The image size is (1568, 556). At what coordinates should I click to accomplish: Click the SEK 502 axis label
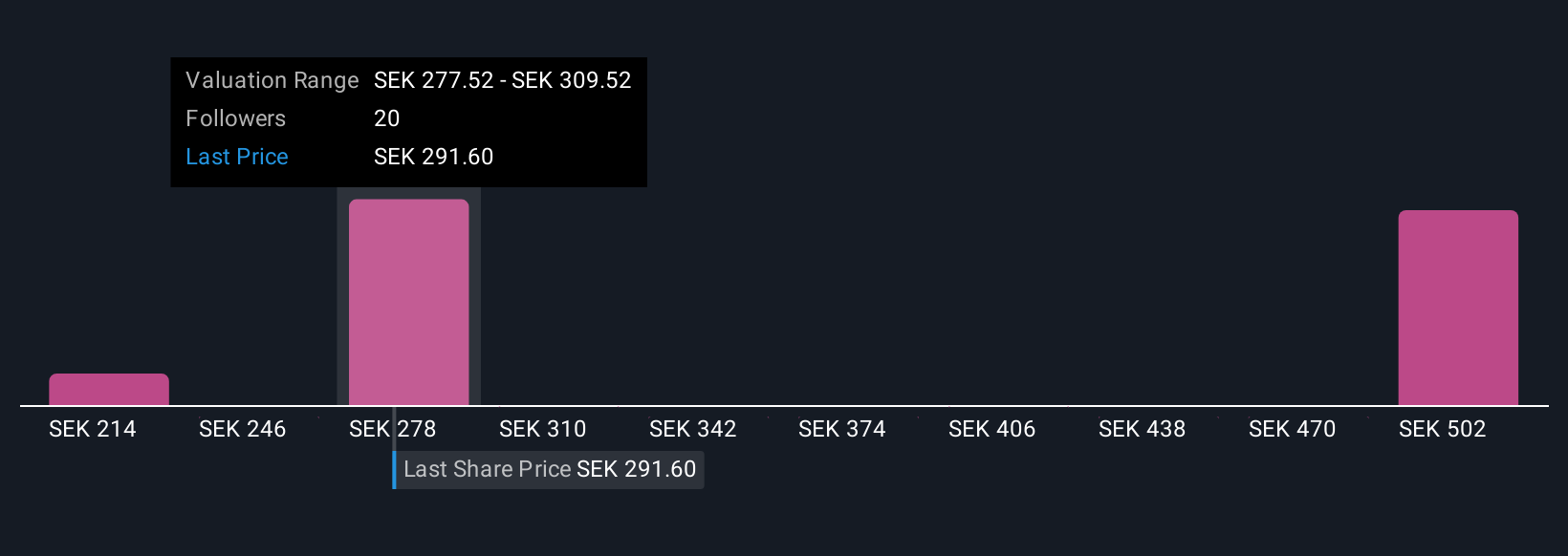click(1443, 429)
